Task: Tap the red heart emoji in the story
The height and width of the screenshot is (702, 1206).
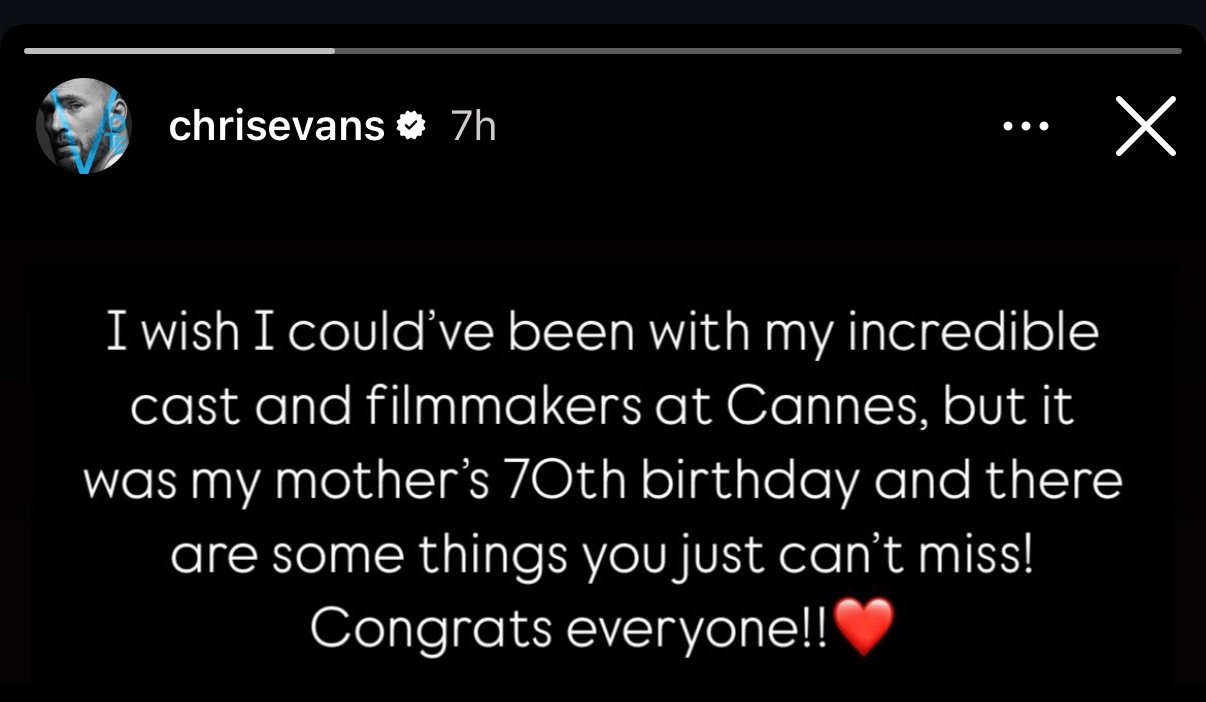Action: click(864, 628)
